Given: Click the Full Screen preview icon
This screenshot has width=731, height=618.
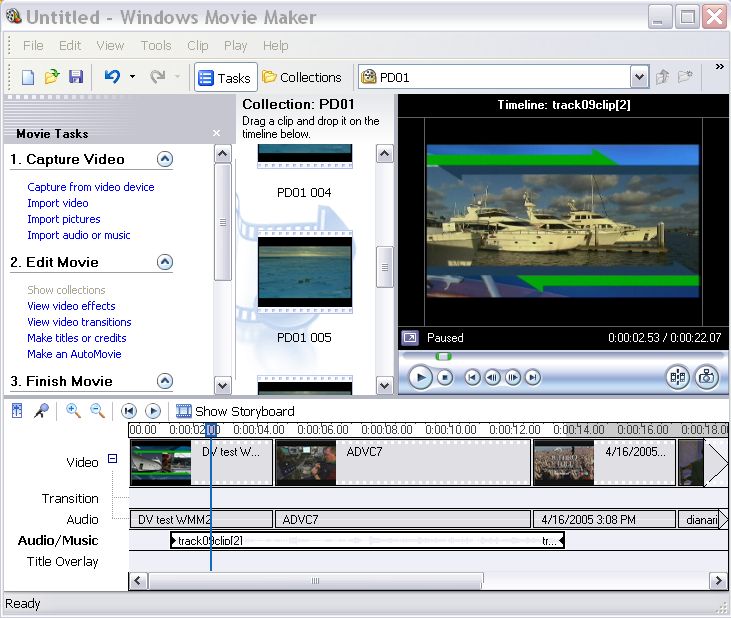Looking at the screenshot, I should (x=410, y=337).
